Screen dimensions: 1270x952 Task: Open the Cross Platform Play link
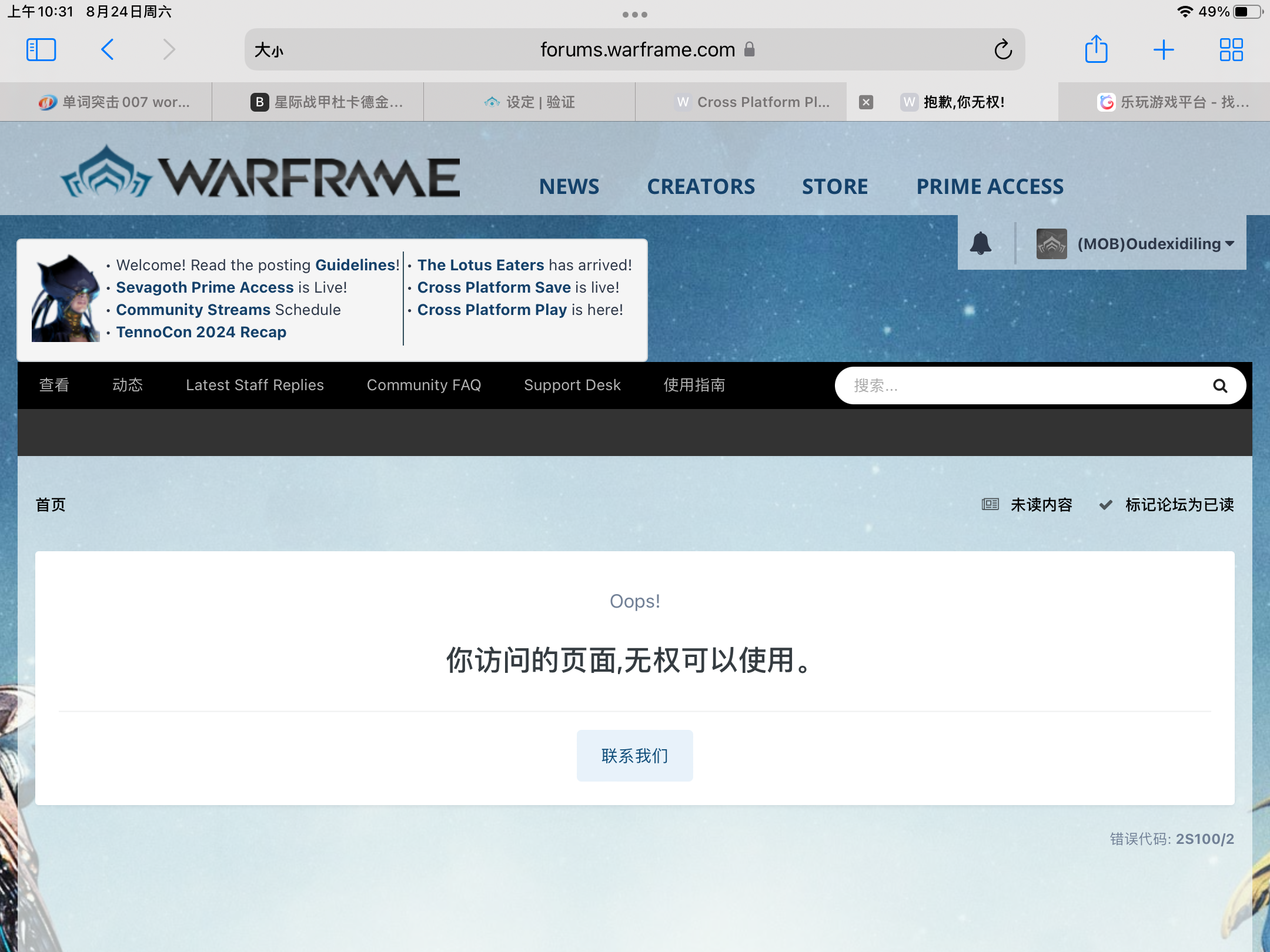tap(492, 310)
